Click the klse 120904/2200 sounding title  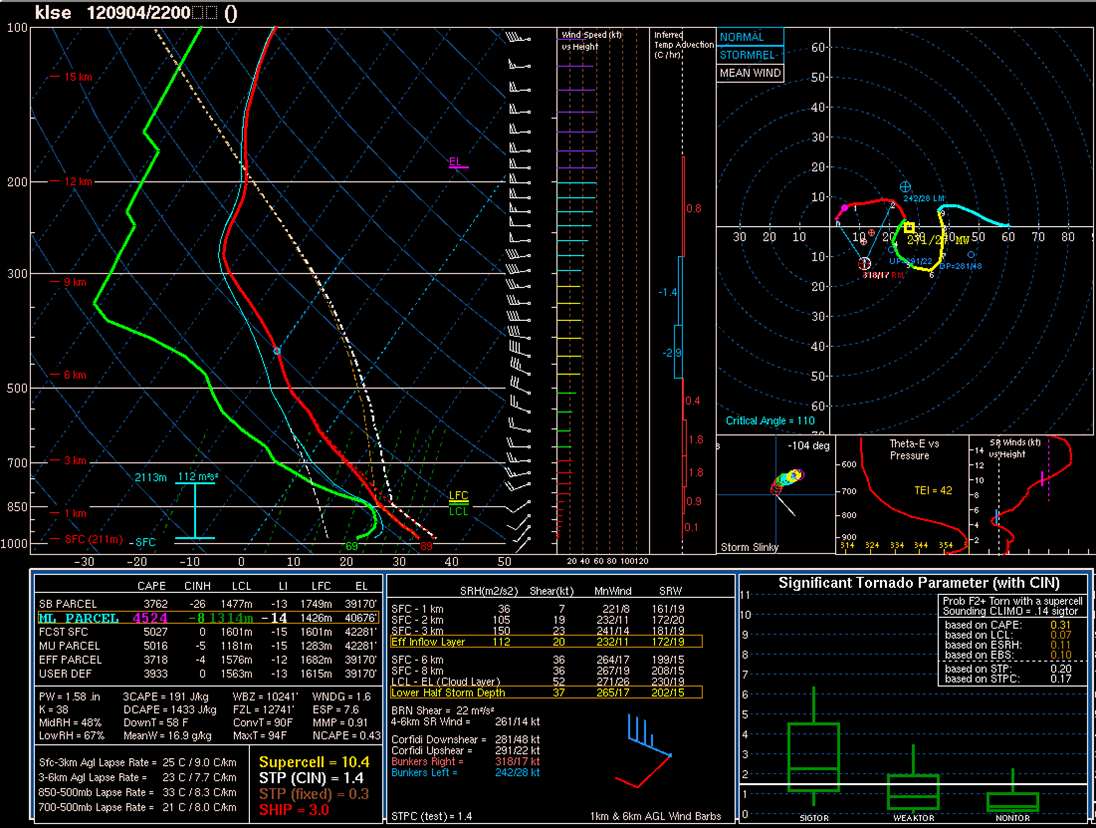[136, 13]
